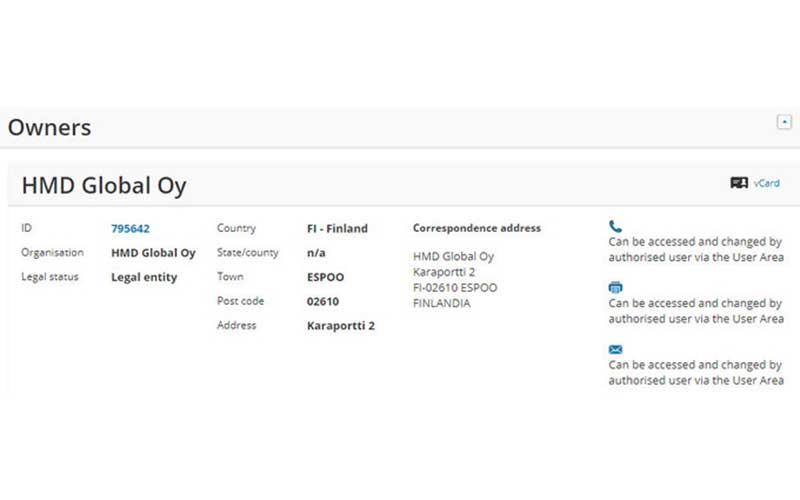This screenshot has height=500, width=800.
Task: Open owner ID 795642 link
Action: click(x=130, y=229)
